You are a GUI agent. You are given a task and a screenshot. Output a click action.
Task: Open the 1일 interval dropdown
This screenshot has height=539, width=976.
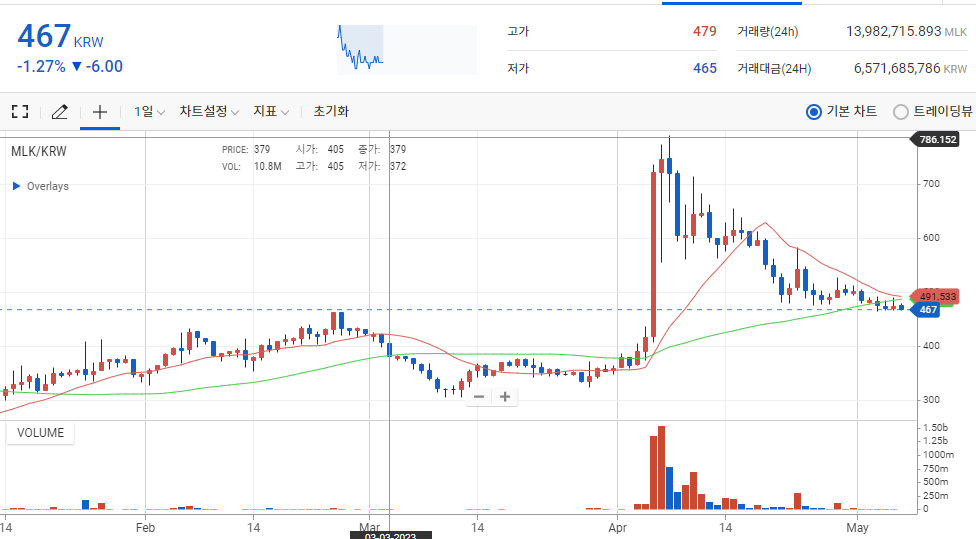tap(149, 111)
